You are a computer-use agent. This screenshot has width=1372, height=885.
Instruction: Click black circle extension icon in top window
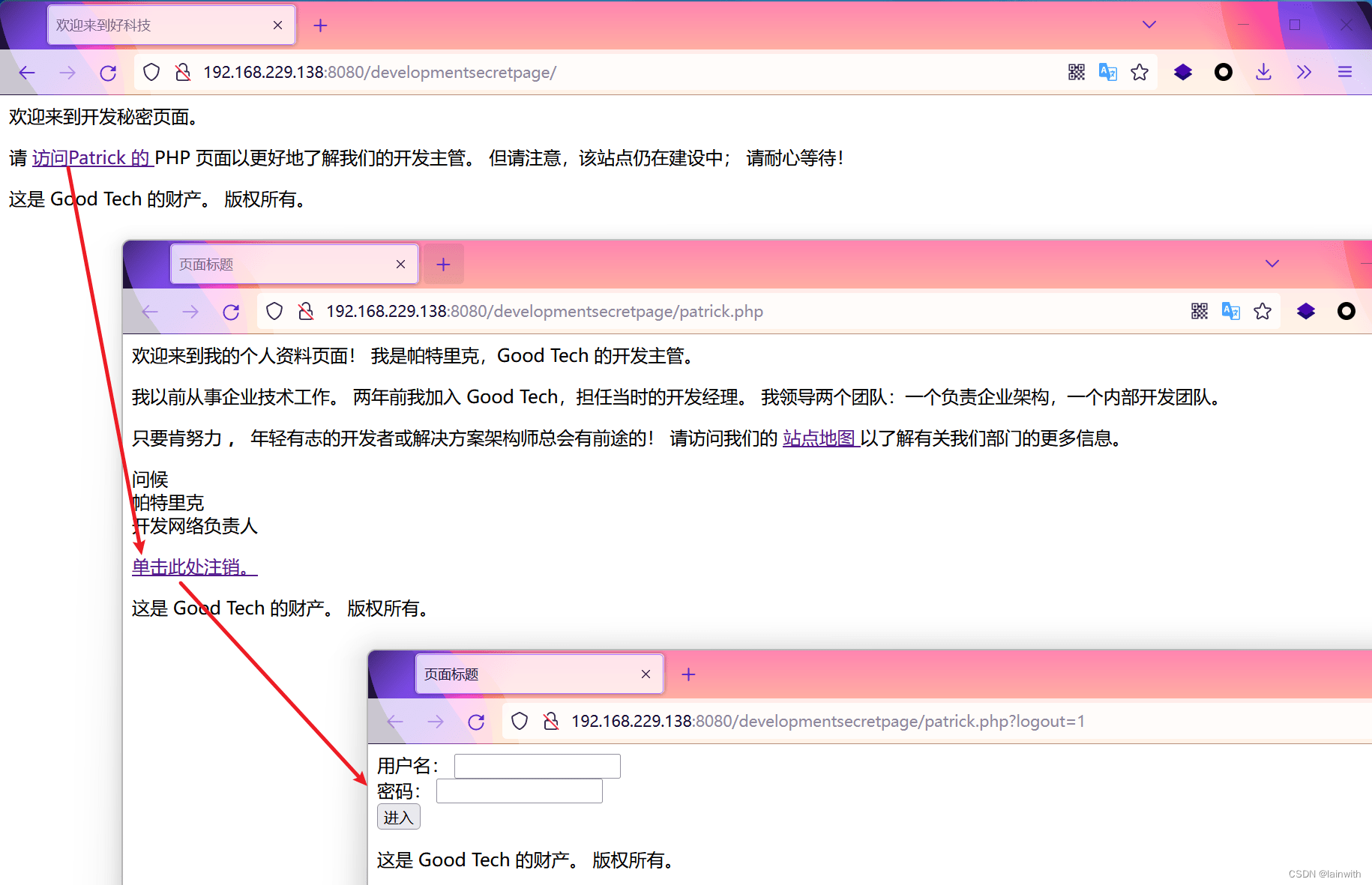tap(1224, 72)
